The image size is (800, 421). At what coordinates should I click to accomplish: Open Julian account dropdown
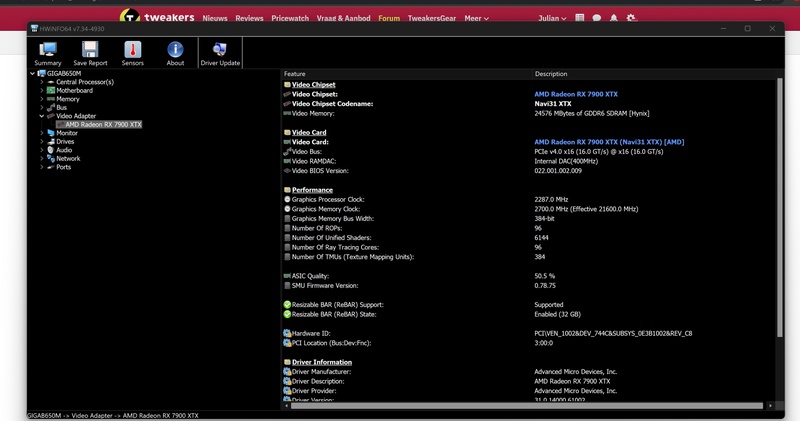pyautogui.click(x=552, y=18)
